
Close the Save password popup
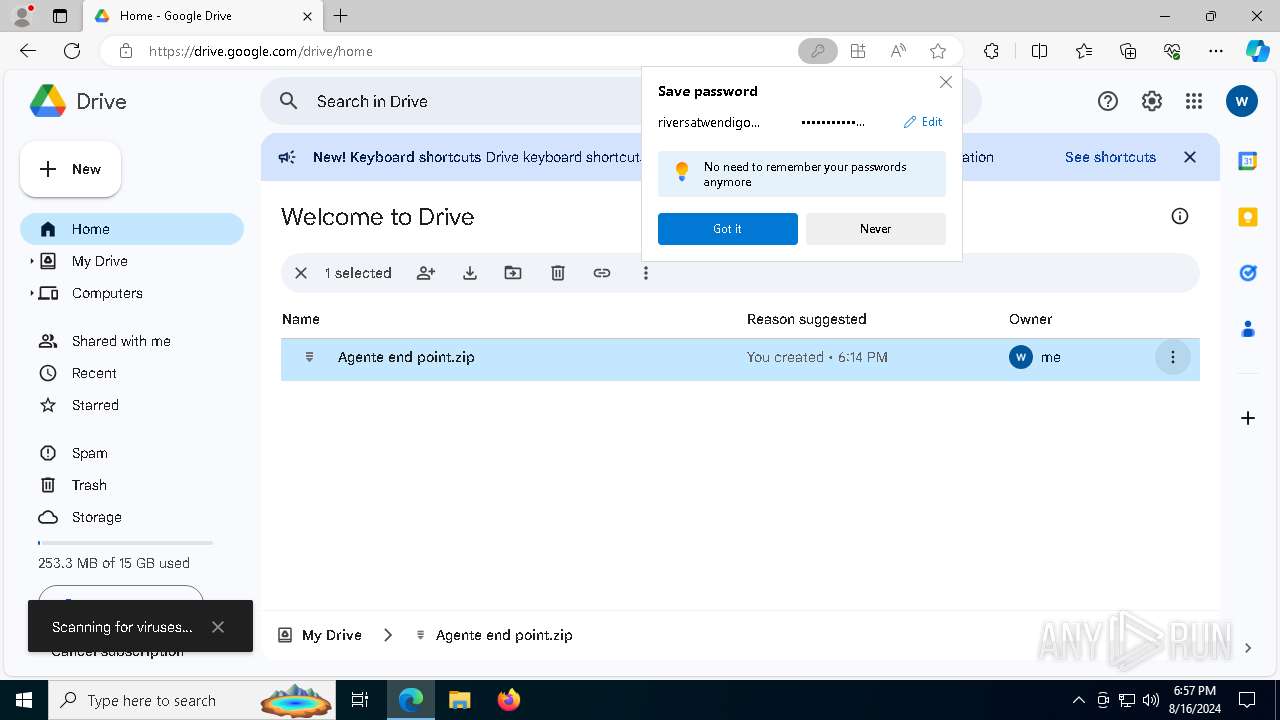click(x=946, y=82)
